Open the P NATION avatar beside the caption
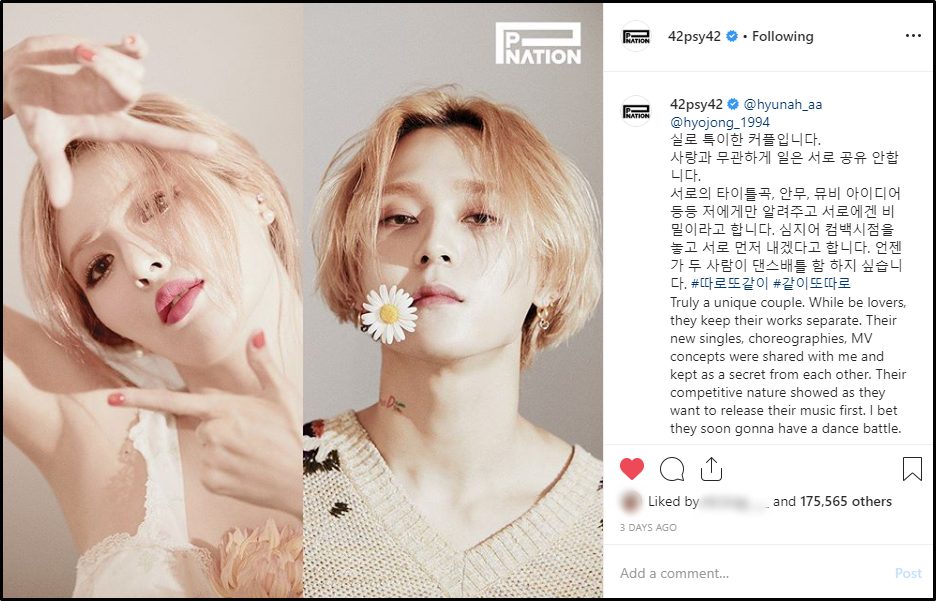 [x=636, y=111]
